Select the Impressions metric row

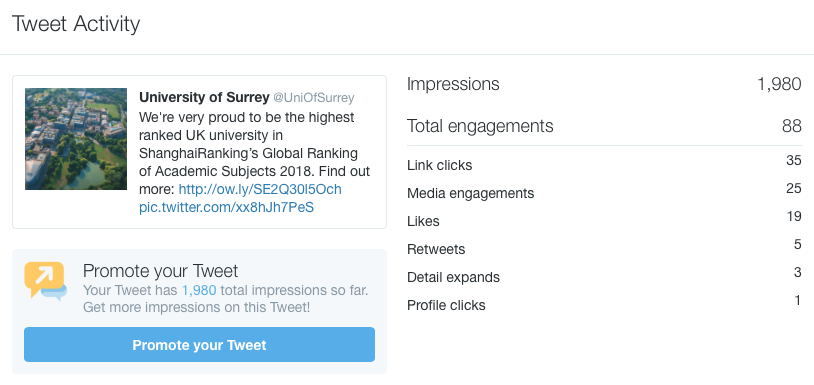coord(604,84)
